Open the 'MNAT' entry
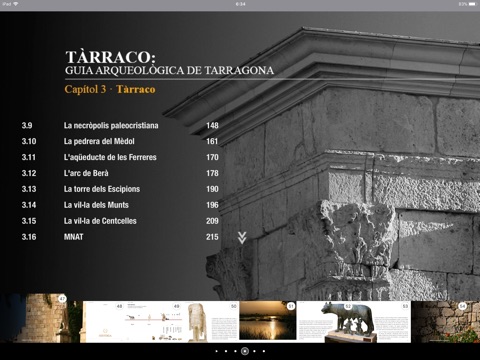This screenshot has height=360, width=480. pos(74,237)
